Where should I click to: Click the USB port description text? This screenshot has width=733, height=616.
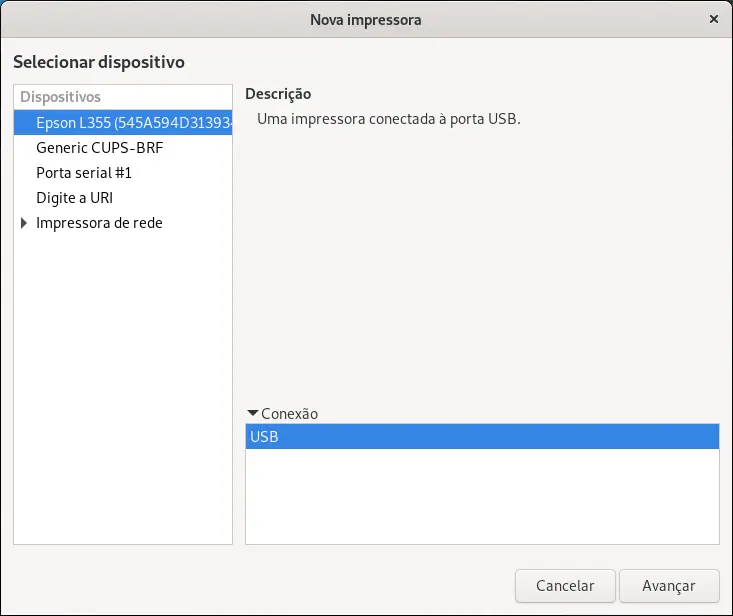click(388, 119)
